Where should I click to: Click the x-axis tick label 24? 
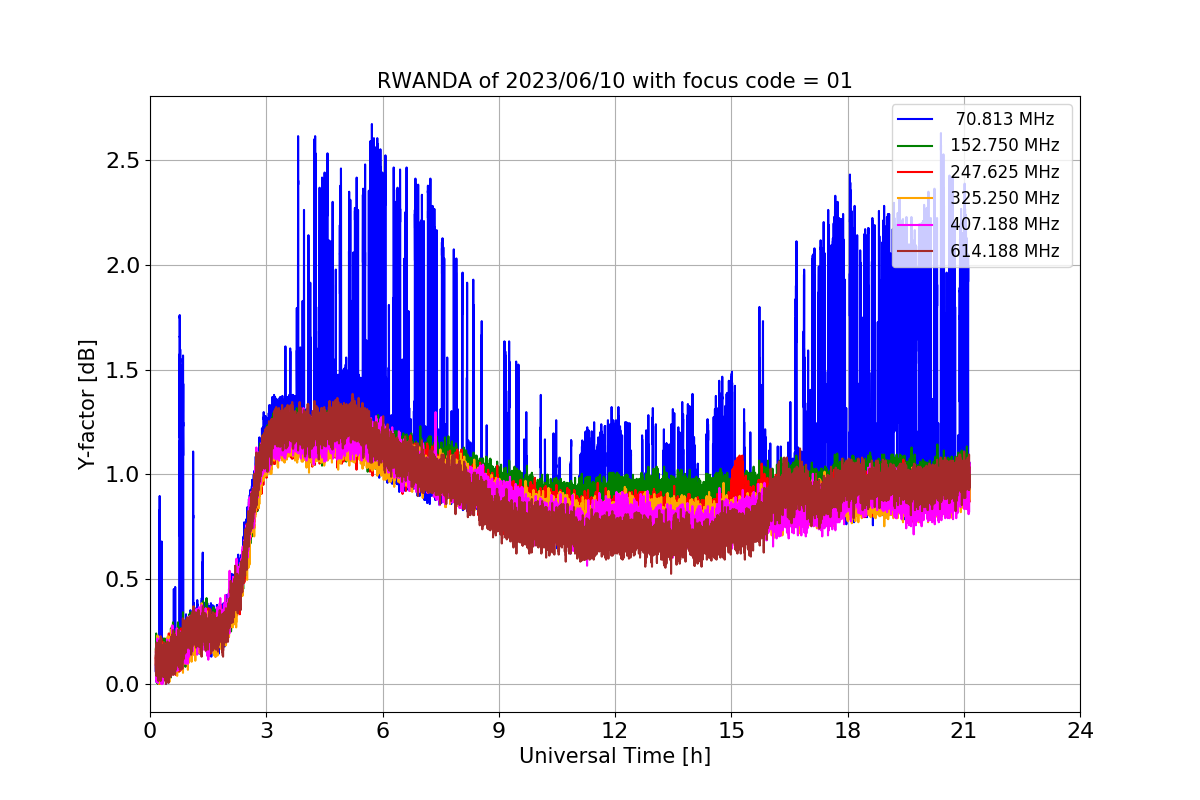click(1080, 731)
